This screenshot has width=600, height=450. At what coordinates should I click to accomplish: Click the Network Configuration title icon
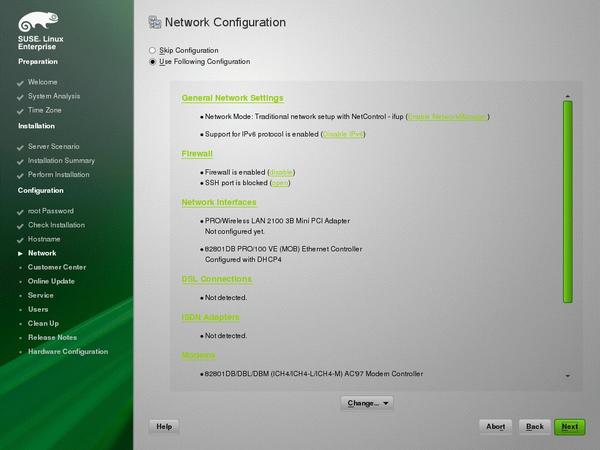point(155,22)
